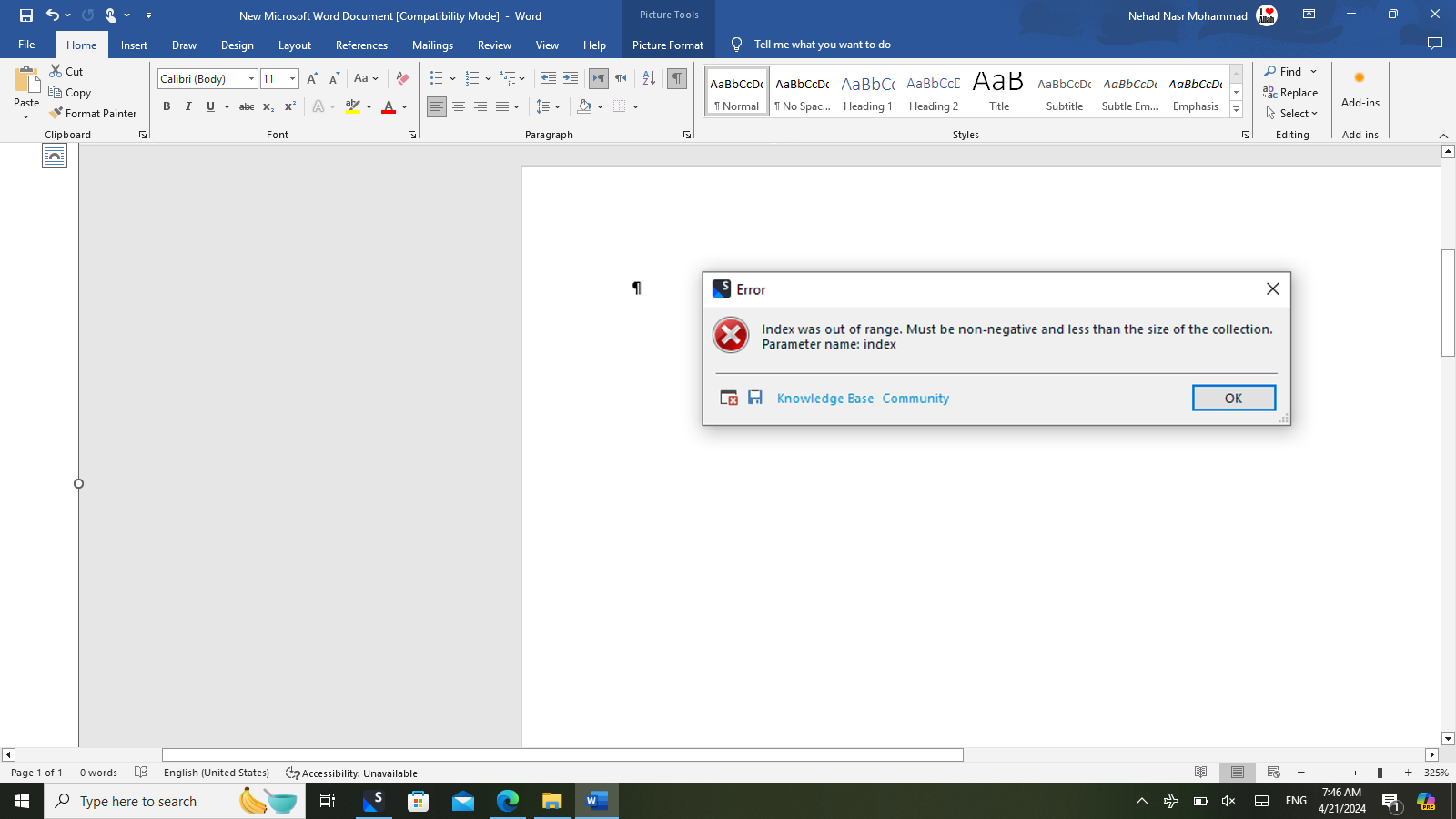Align the paragraph text to the right
Screen dimensions: 1456x819
(x=480, y=106)
